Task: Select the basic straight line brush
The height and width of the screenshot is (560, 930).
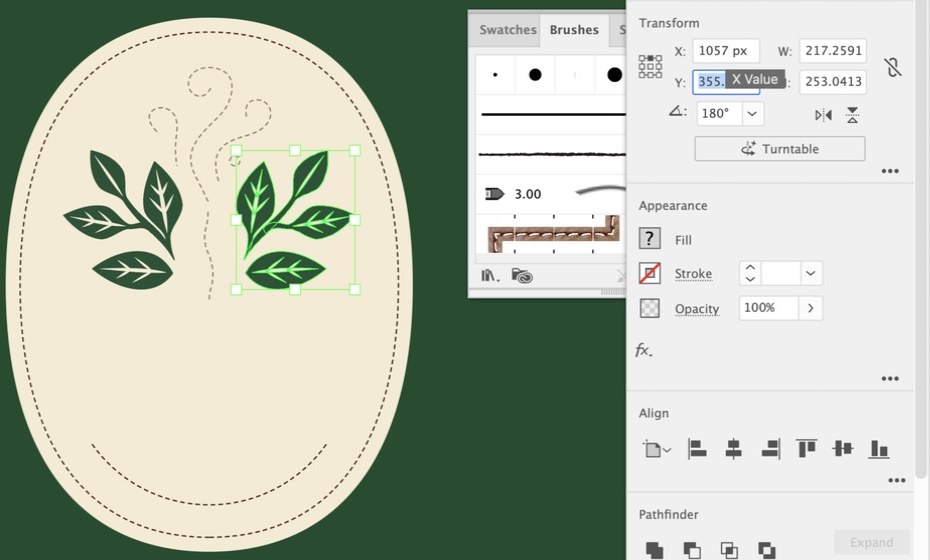Action: click(552, 114)
